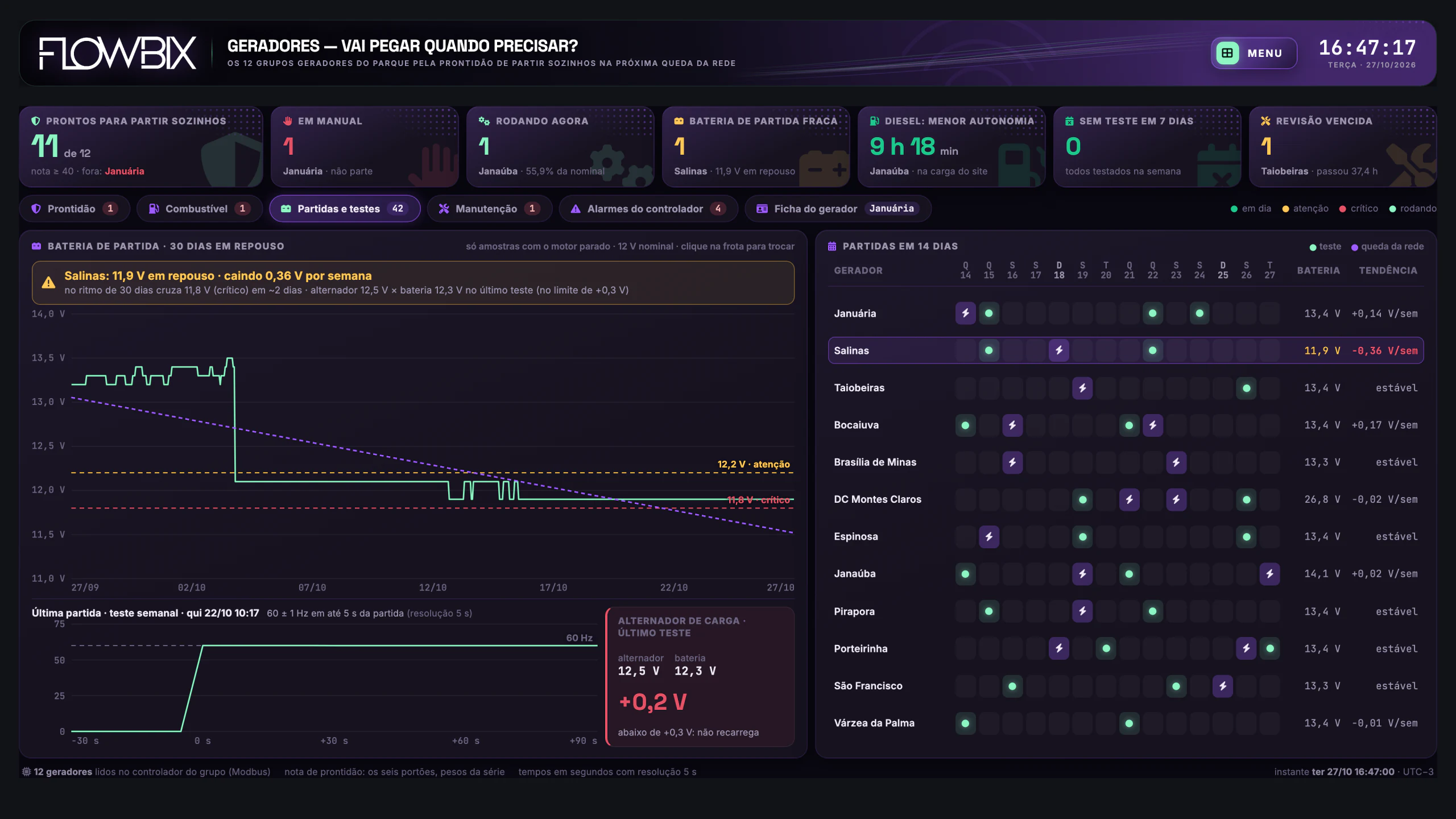Open the Manutenção tab
1456x819 pixels.
coord(490,209)
